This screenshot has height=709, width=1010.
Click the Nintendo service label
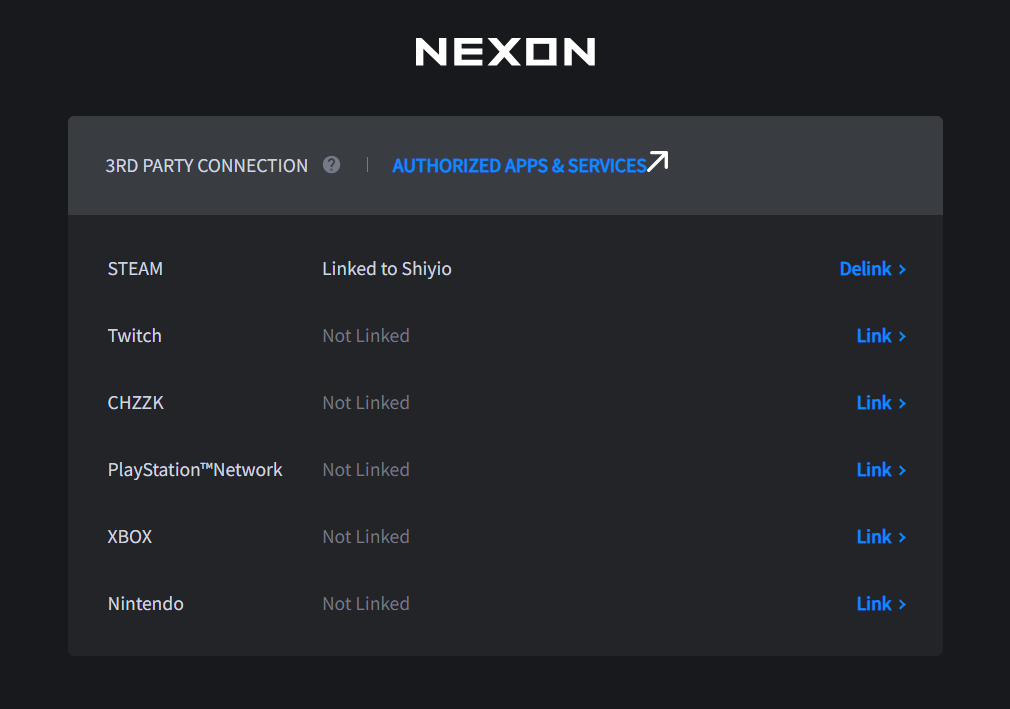click(x=146, y=604)
